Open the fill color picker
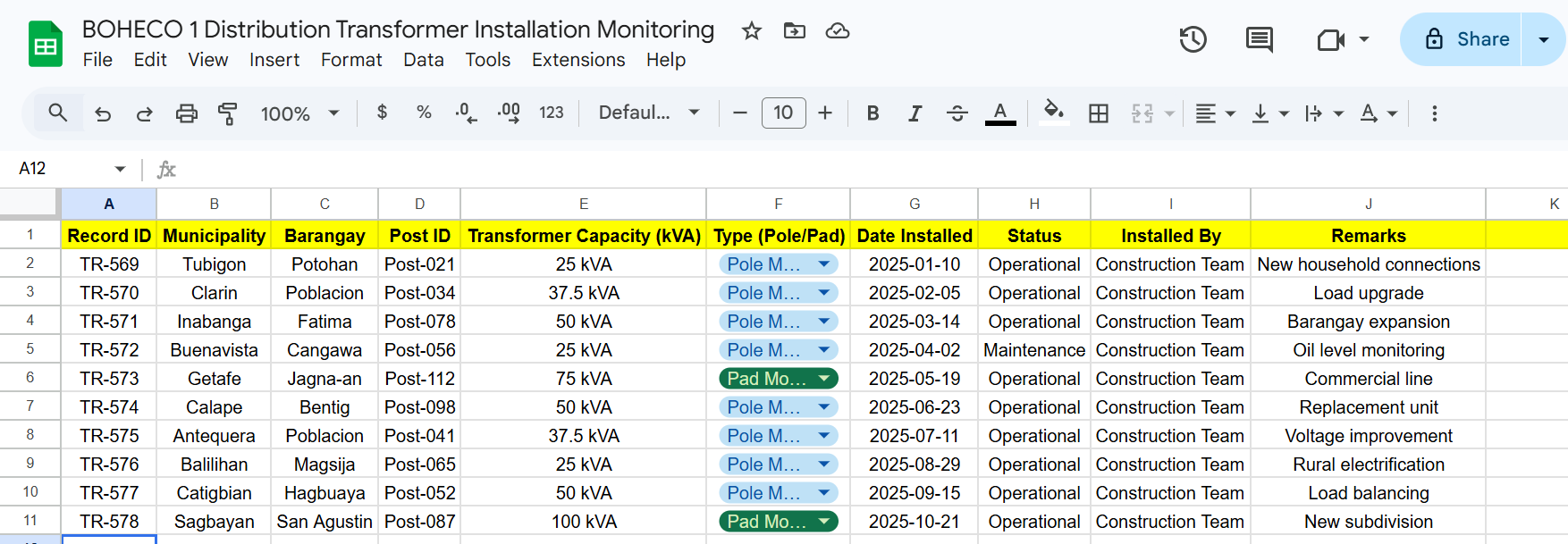The height and width of the screenshot is (544, 1568). click(1054, 113)
